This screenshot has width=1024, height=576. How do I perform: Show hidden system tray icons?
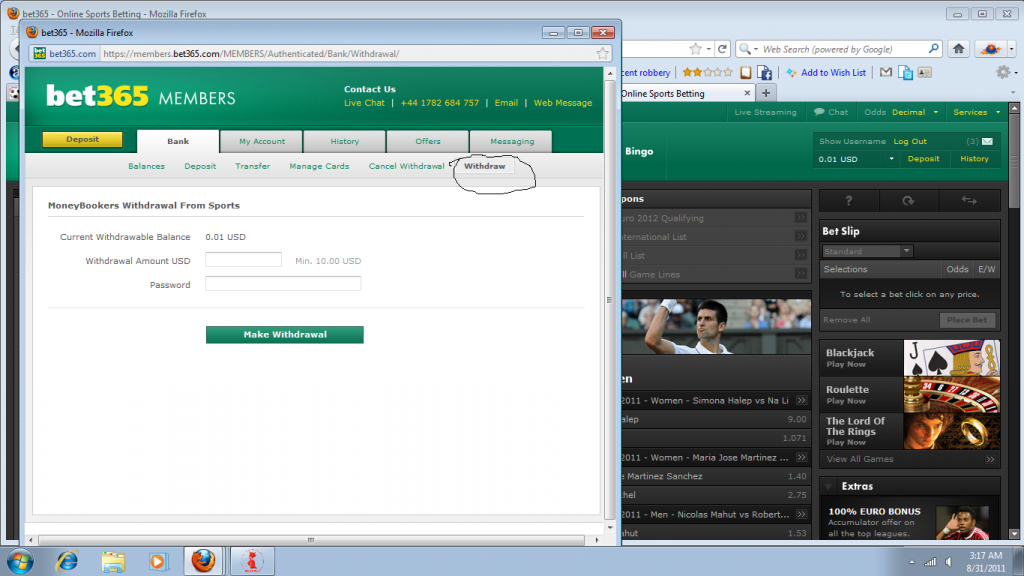pos(912,562)
